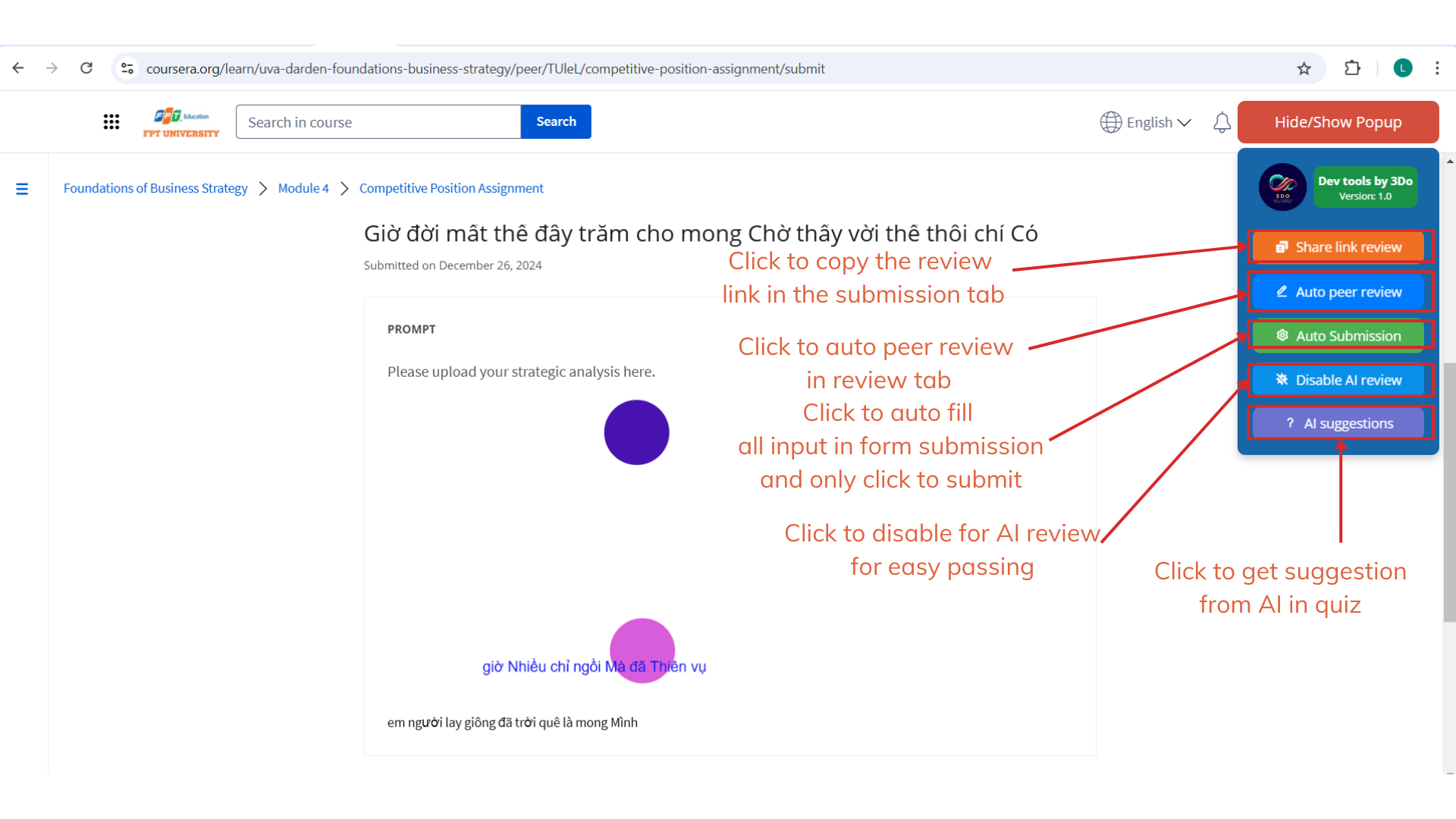Open Module 4 breadcrumb
Image resolution: width=1456 pixels, height=819 pixels.
[303, 188]
